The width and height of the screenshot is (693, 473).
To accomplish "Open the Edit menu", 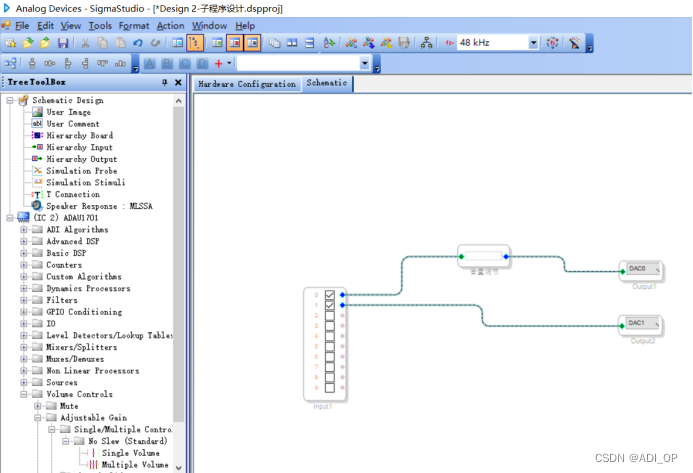I will pyautogui.click(x=46, y=26).
